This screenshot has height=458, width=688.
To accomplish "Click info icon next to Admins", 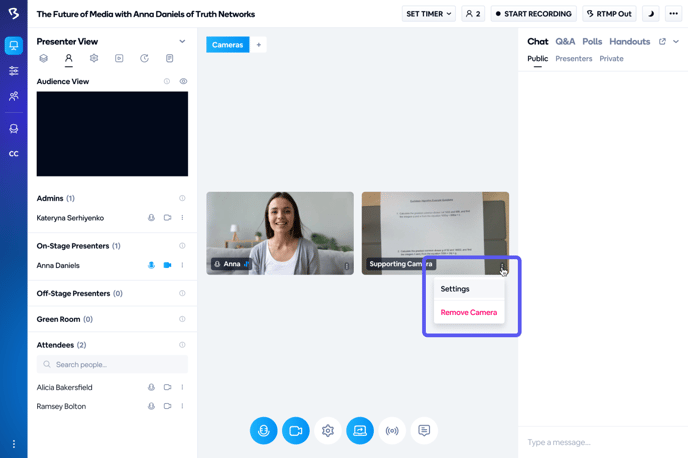I will [x=182, y=198].
